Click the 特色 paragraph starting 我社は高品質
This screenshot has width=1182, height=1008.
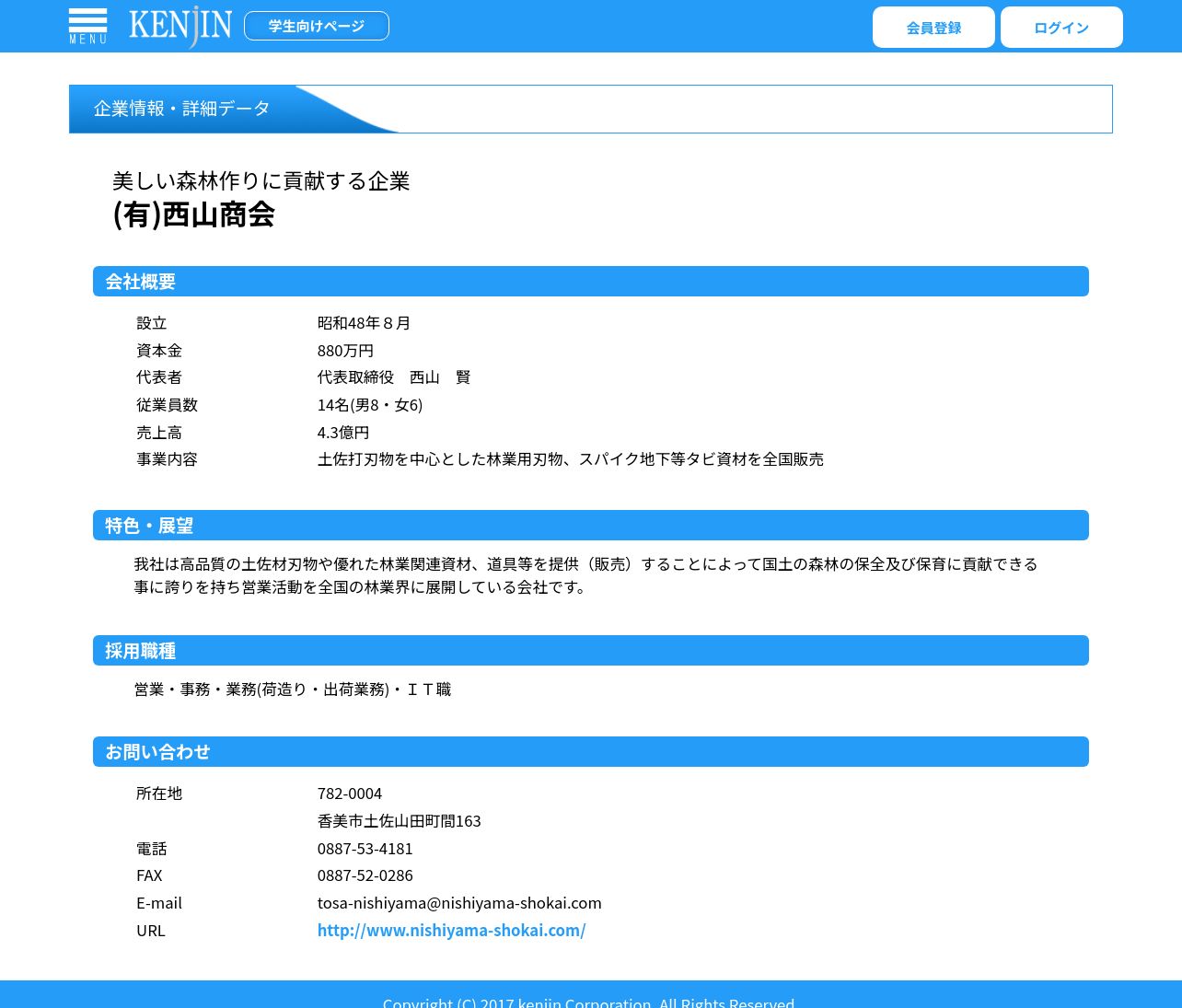pos(586,575)
